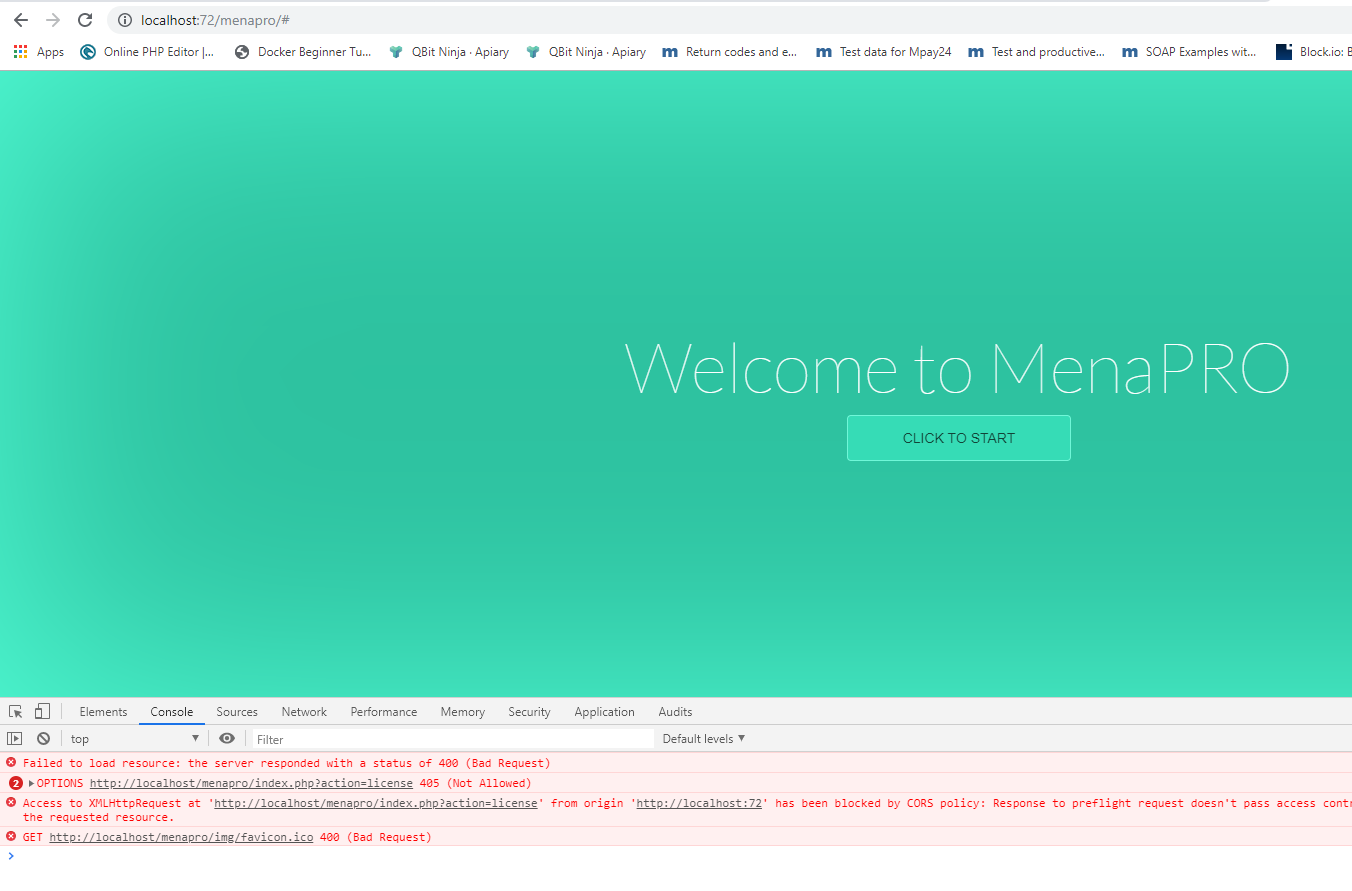
Task: Open the Security tab
Action: tap(529, 712)
